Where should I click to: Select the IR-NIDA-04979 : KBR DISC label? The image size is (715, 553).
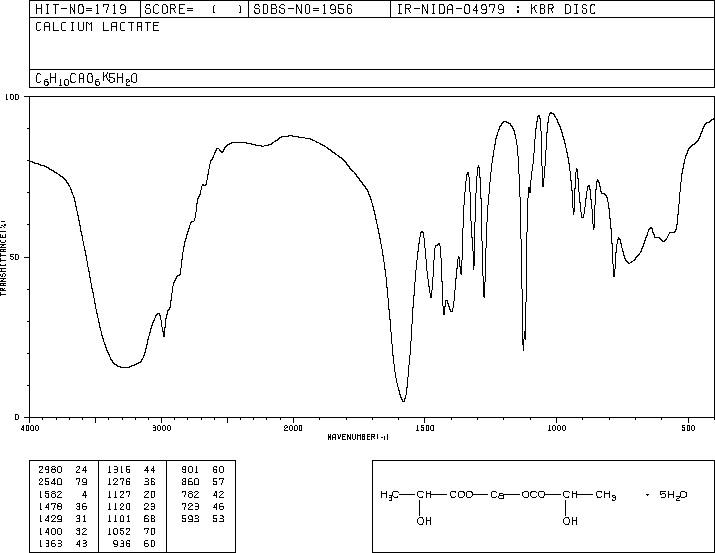[x=496, y=9]
